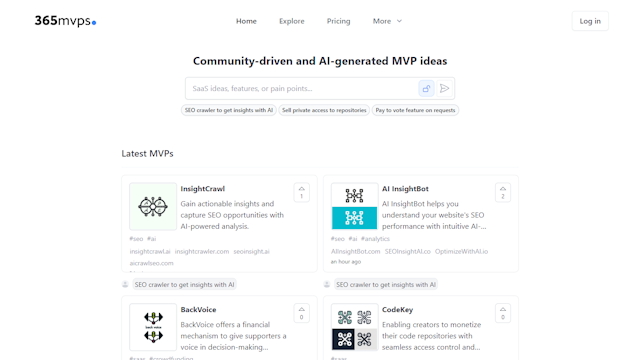Open the InsightCrawl logo thumbnail
The width and height of the screenshot is (640, 360).
[x=153, y=207]
